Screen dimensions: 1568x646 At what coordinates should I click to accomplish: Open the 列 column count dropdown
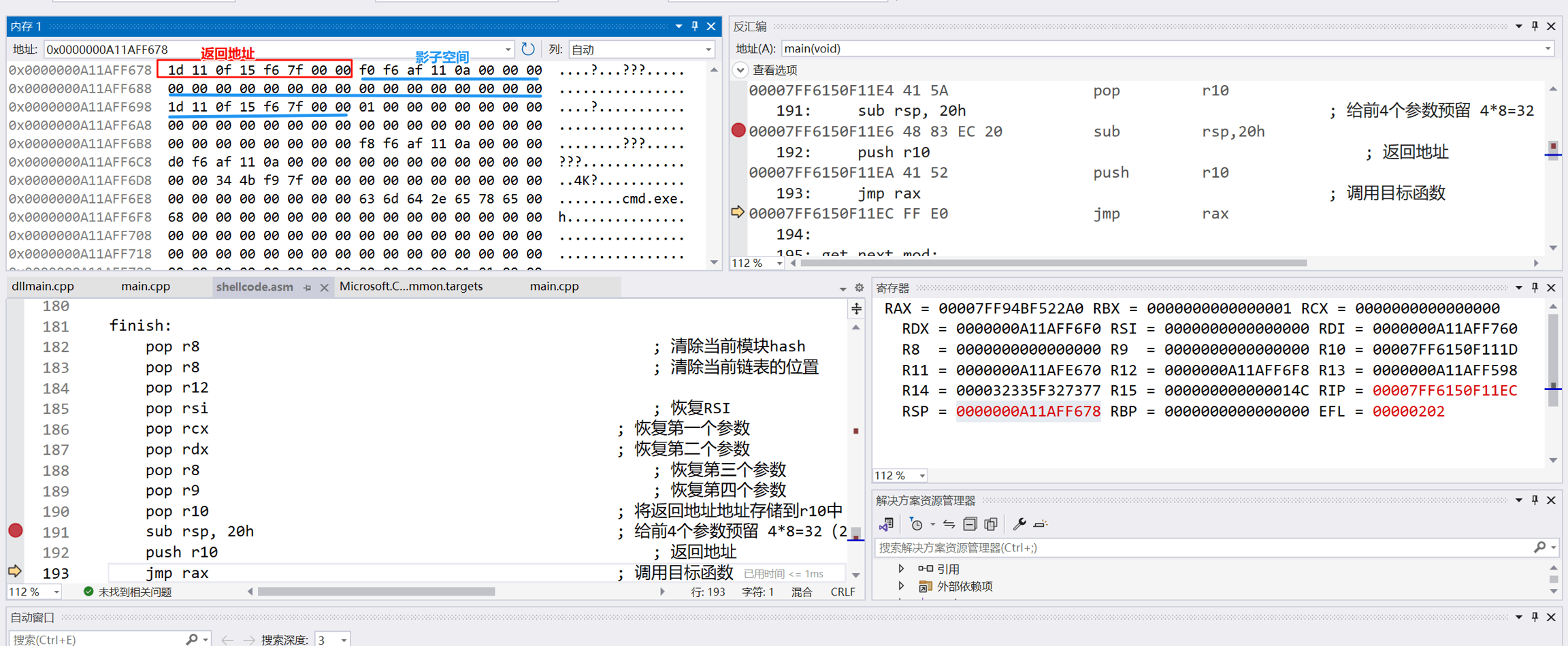(708, 50)
